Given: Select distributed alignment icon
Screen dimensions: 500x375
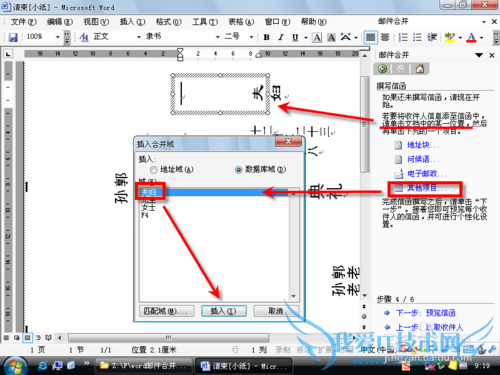Looking at the screenshot, I should (385, 37).
